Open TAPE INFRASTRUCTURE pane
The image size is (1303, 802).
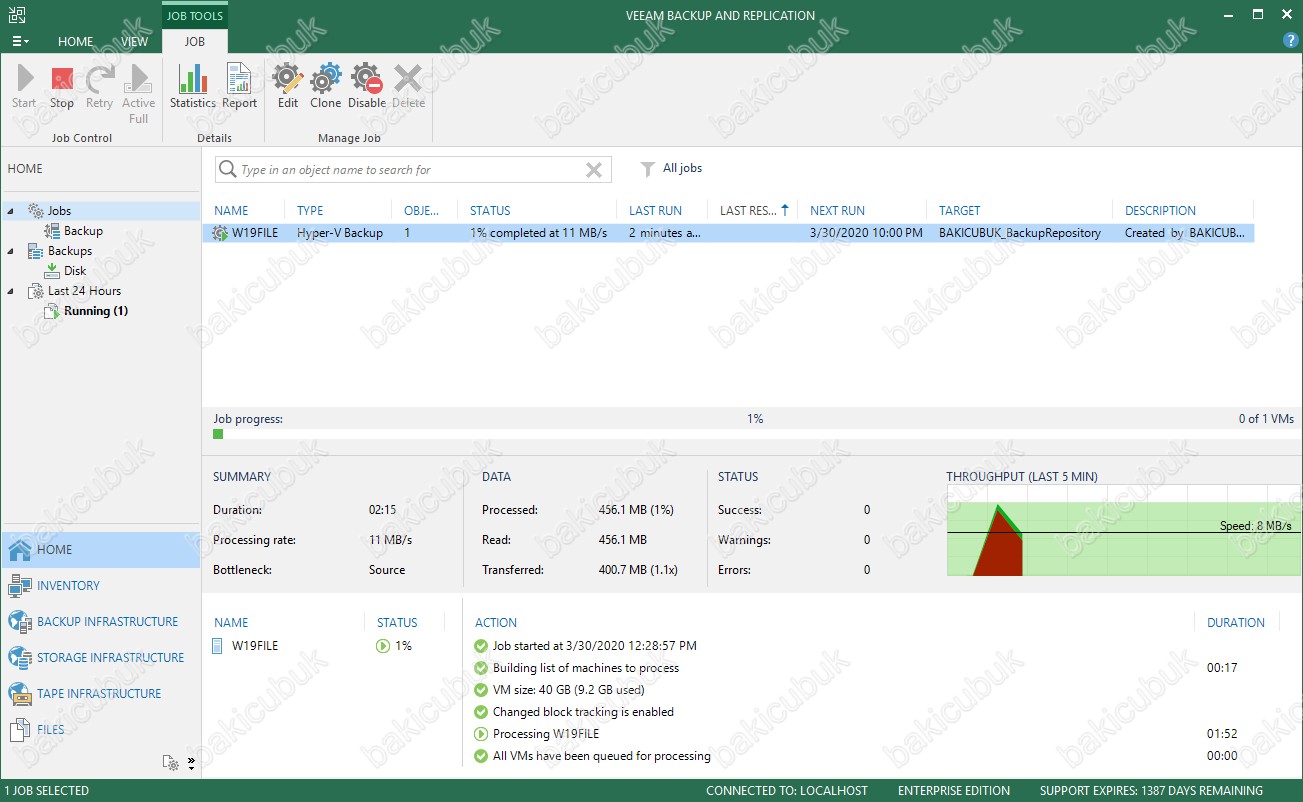pos(100,694)
